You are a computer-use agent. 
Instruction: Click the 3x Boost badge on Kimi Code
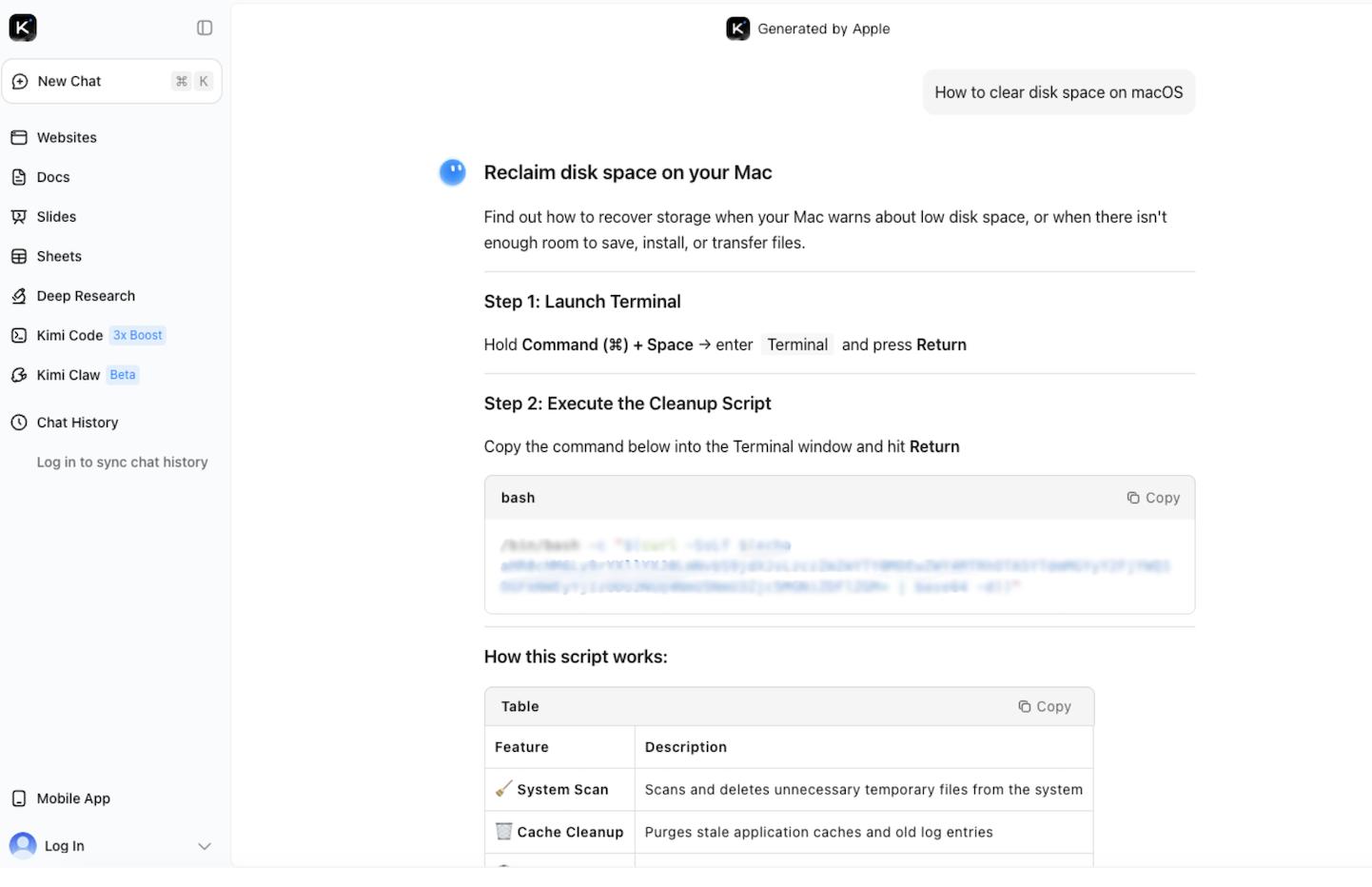point(137,335)
